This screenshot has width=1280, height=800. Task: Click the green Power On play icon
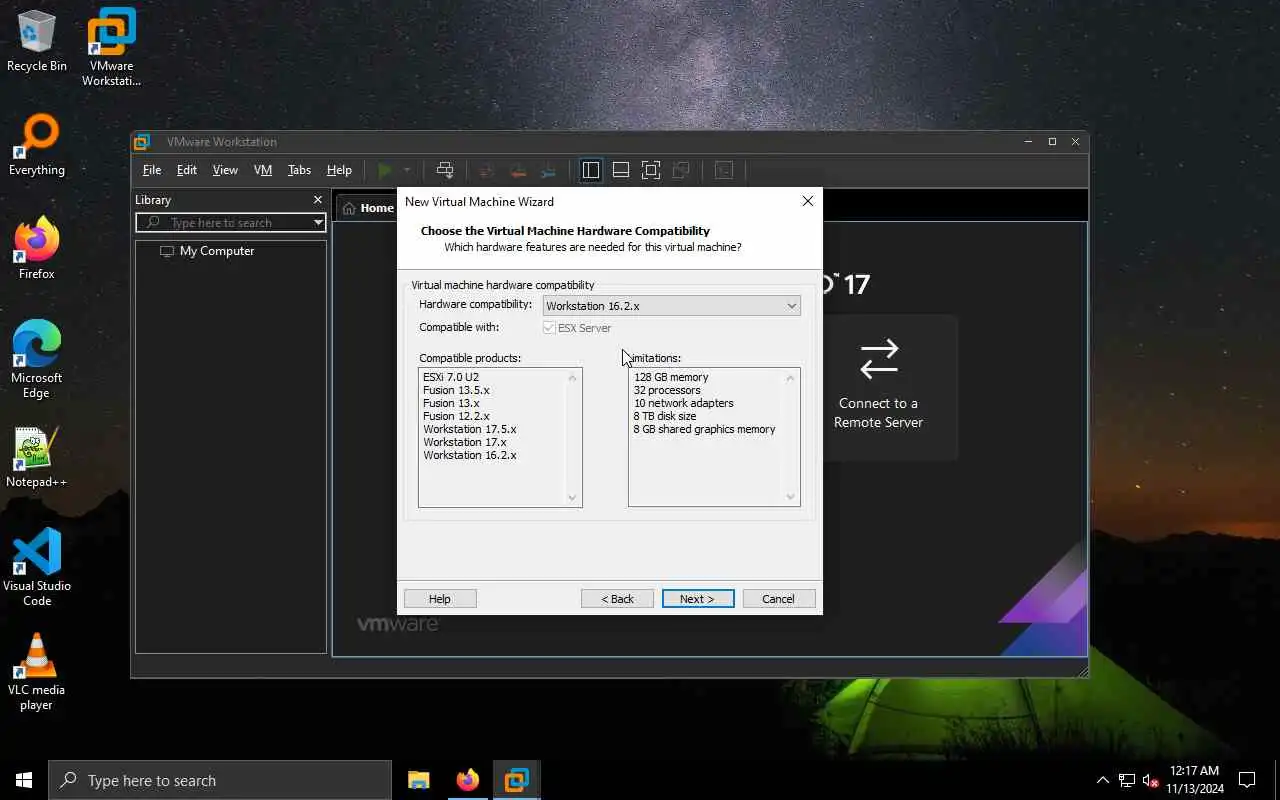384,170
